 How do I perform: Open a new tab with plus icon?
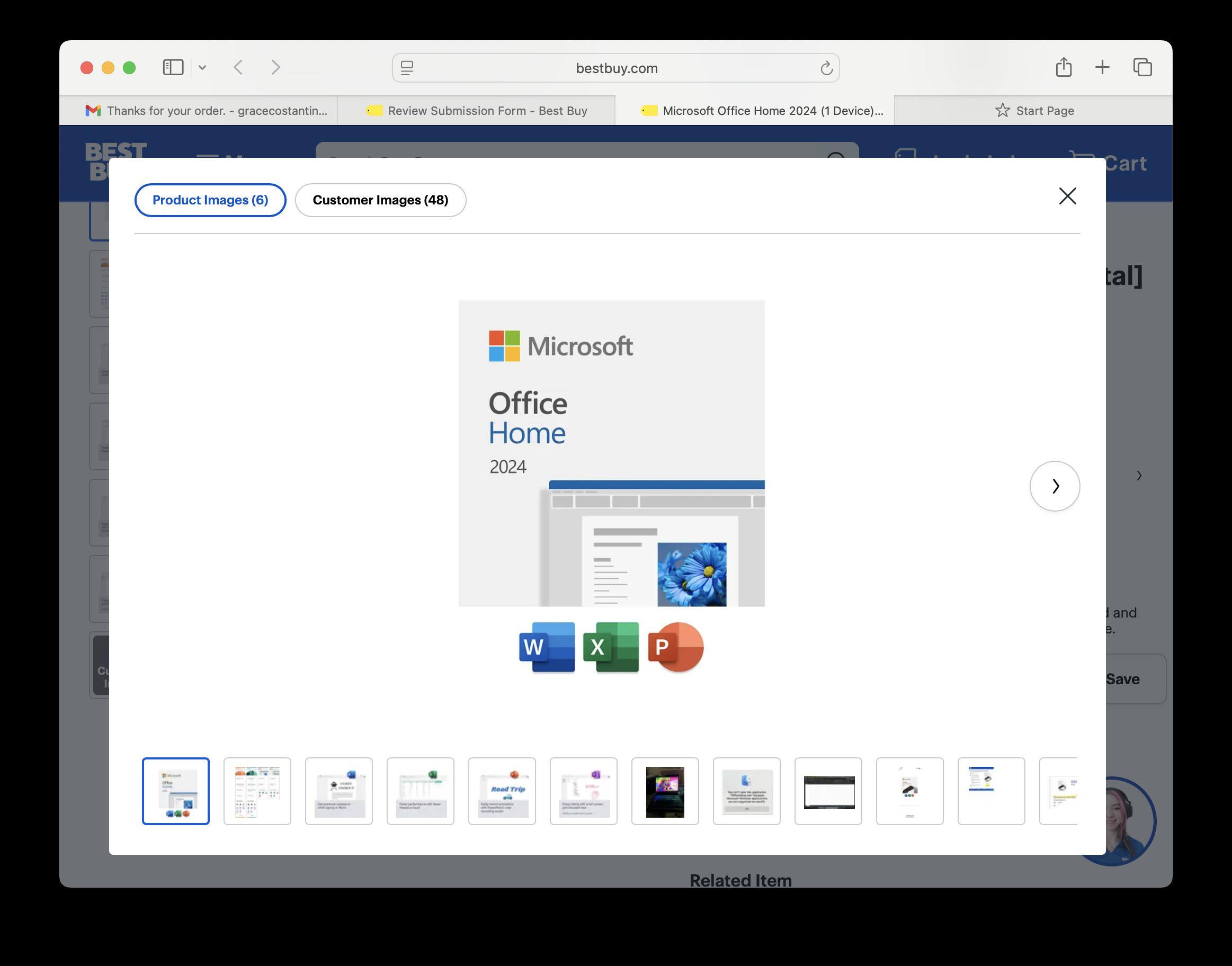[x=1102, y=67]
